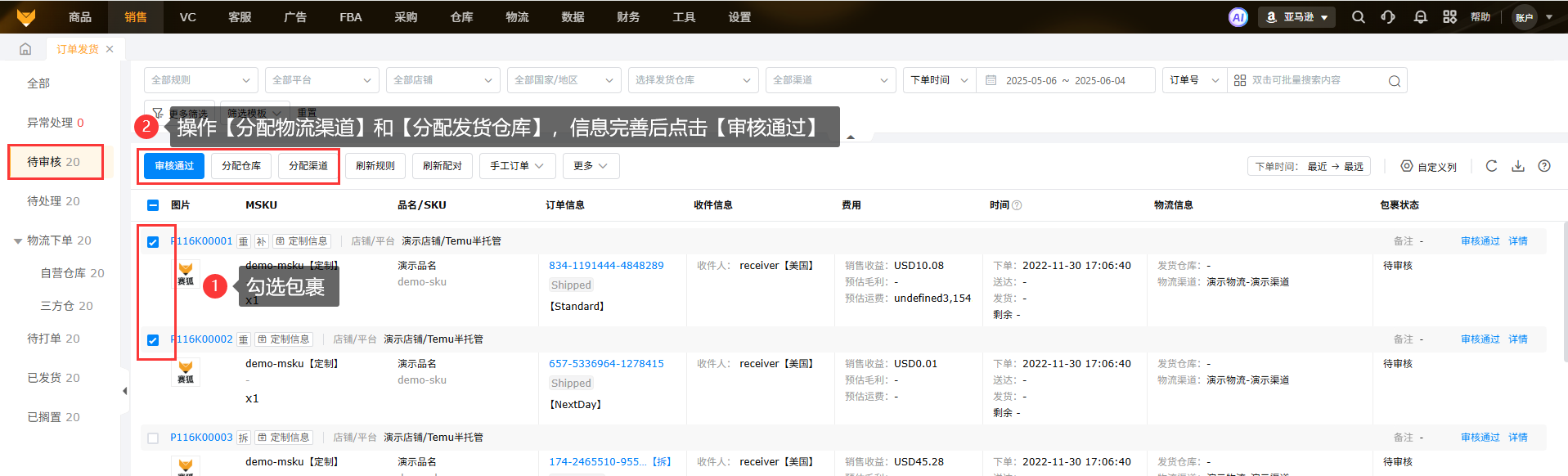Click the fox logo in top bar
The image size is (1568, 476).
tap(26, 16)
